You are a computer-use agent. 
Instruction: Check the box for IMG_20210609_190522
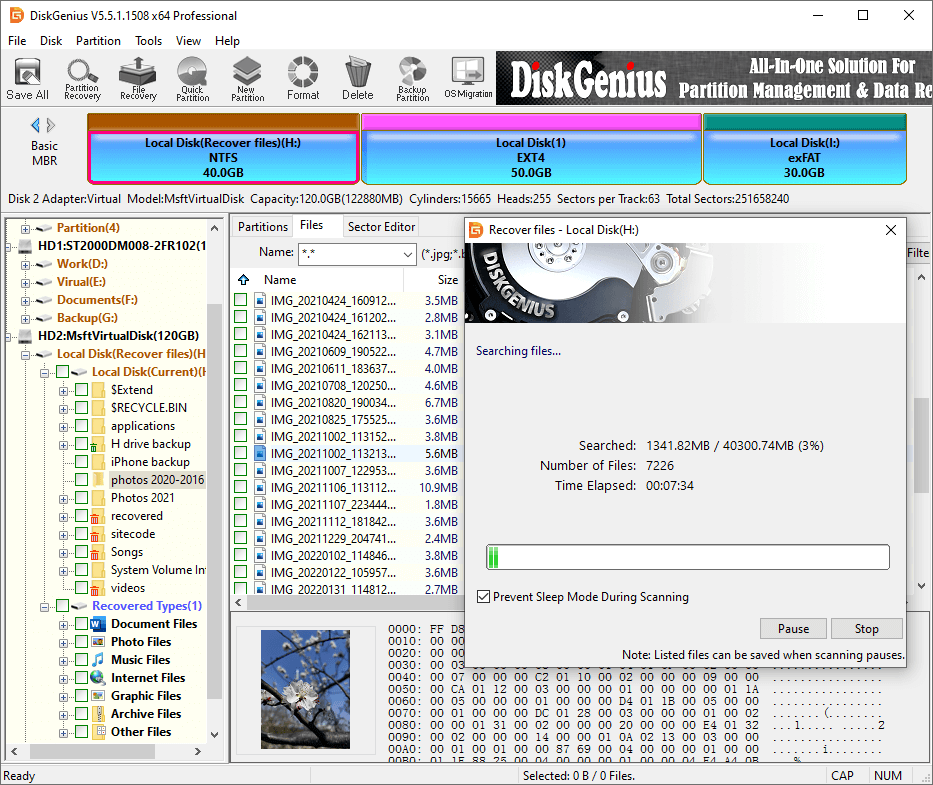[240, 351]
